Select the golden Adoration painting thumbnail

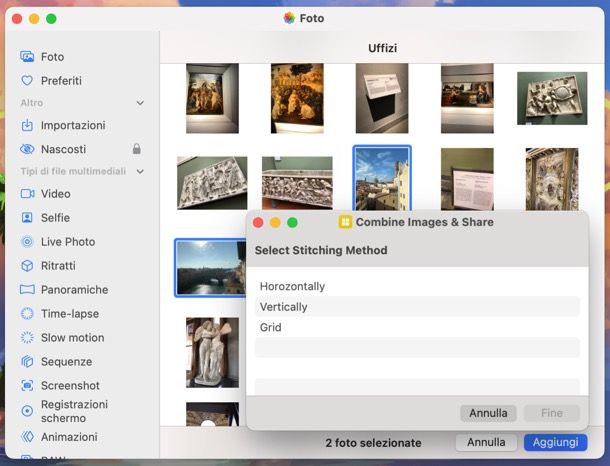tap(297, 98)
